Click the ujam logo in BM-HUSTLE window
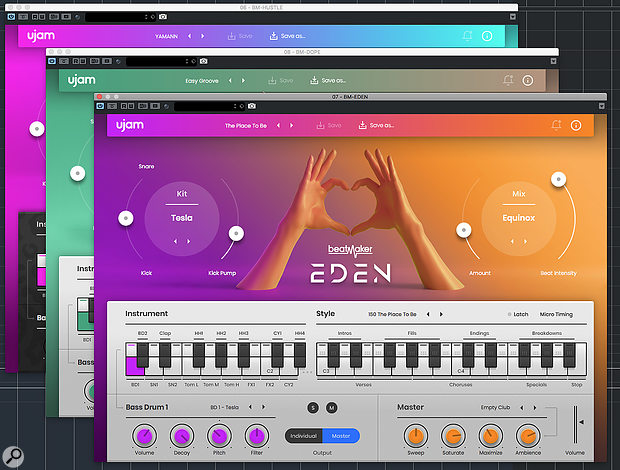Viewport: 620px width, 470px height. (x=41, y=36)
